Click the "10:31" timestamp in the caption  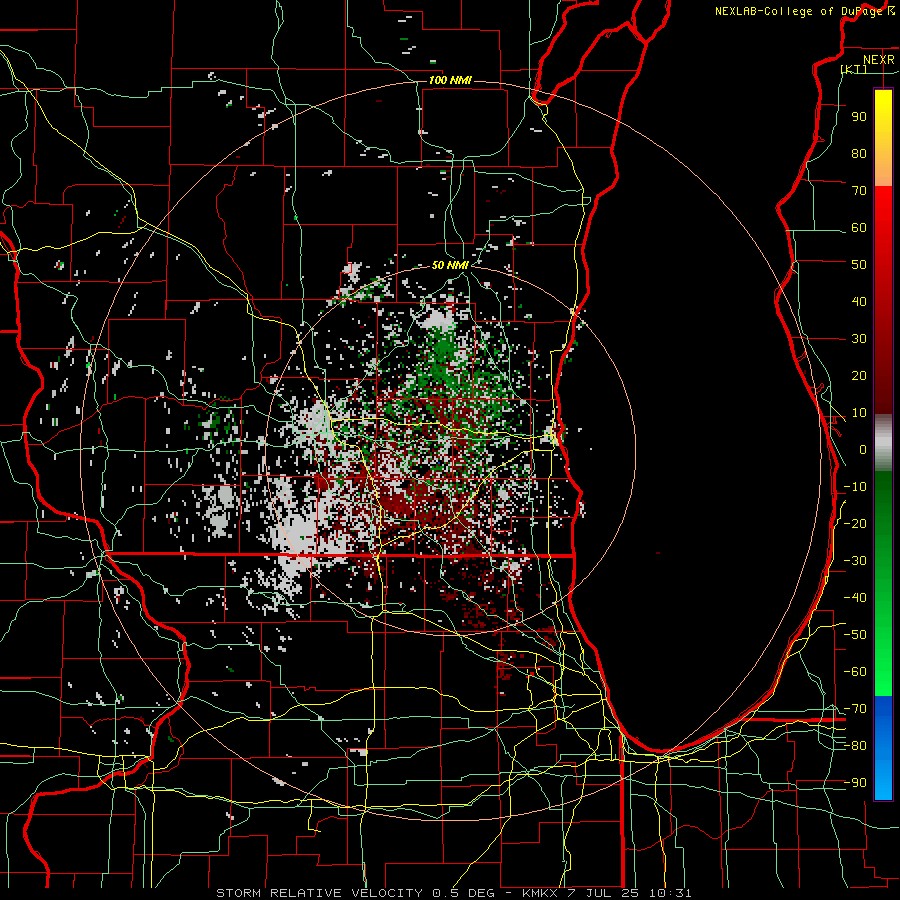pyautogui.click(x=671, y=893)
